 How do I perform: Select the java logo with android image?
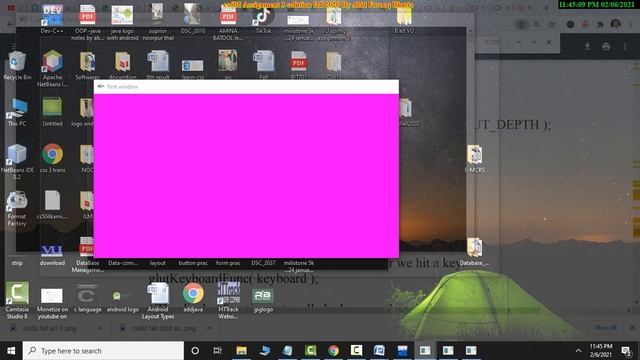pos(122,22)
